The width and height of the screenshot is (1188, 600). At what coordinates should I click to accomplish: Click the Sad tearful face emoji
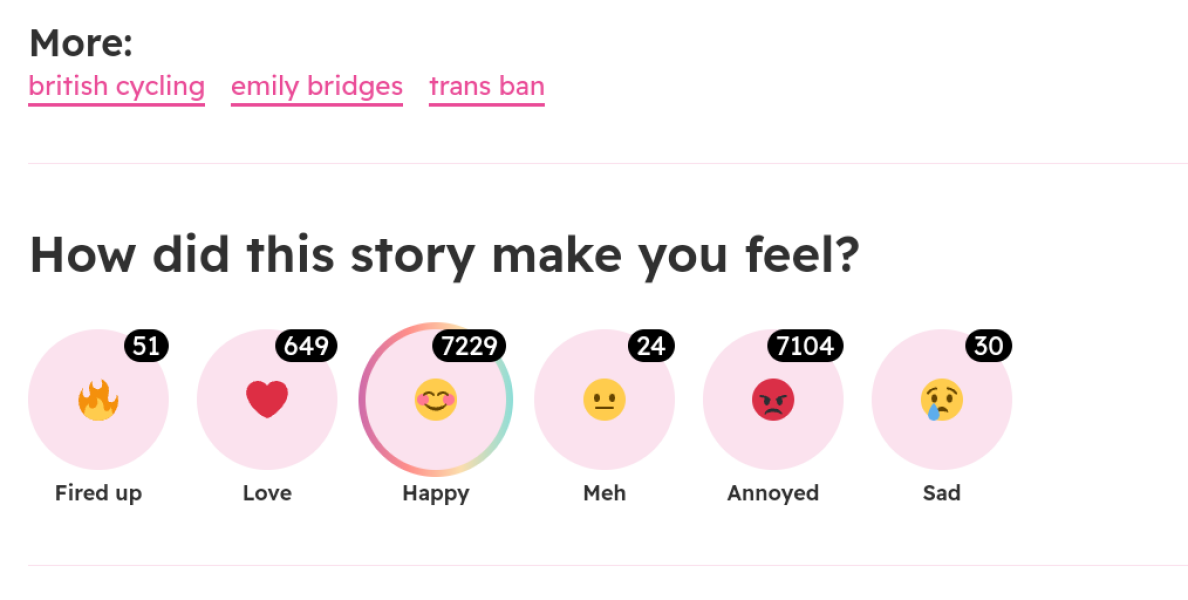(x=942, y=399)
